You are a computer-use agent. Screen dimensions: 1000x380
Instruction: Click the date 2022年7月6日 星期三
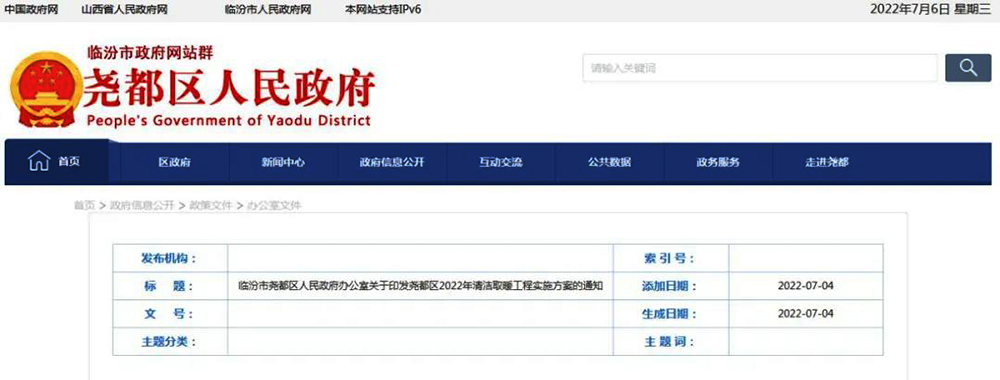click(x=931, y=9)
